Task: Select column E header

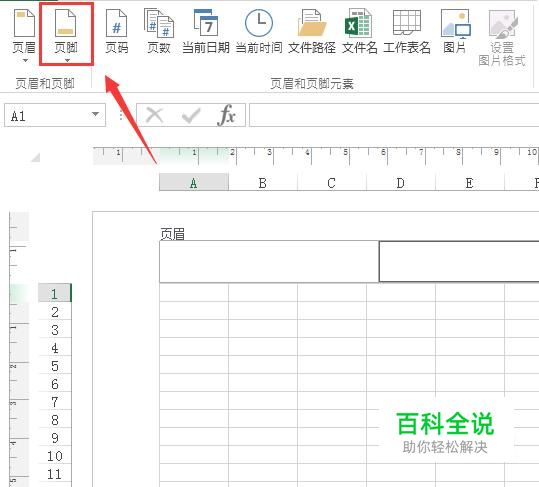Action: click(470, 182)
